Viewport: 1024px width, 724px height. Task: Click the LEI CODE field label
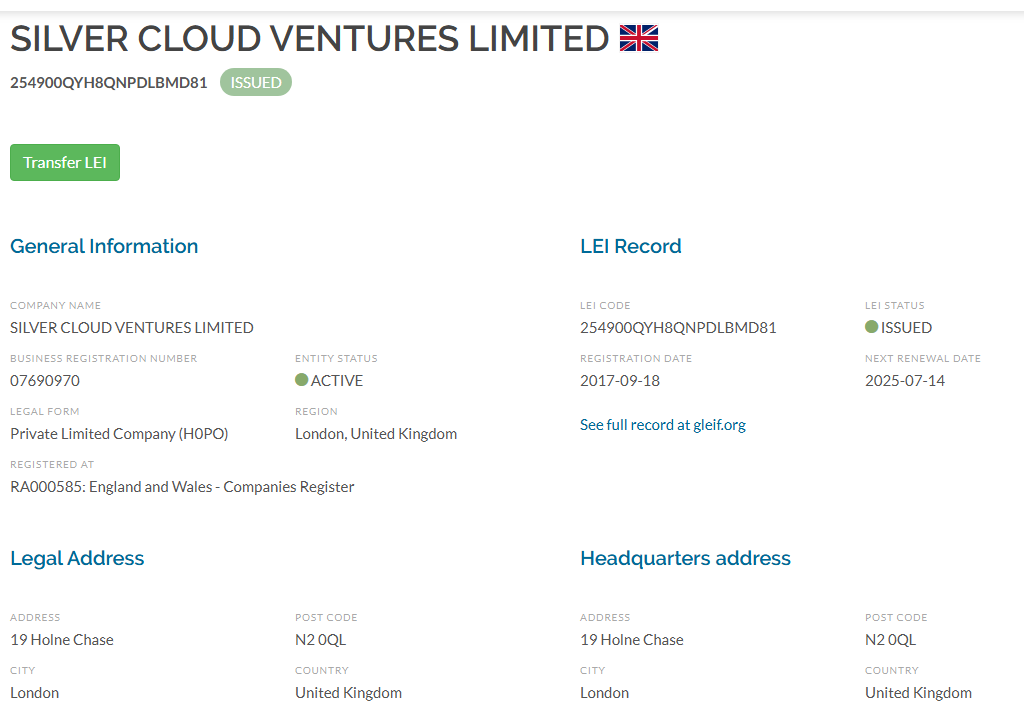605,306
